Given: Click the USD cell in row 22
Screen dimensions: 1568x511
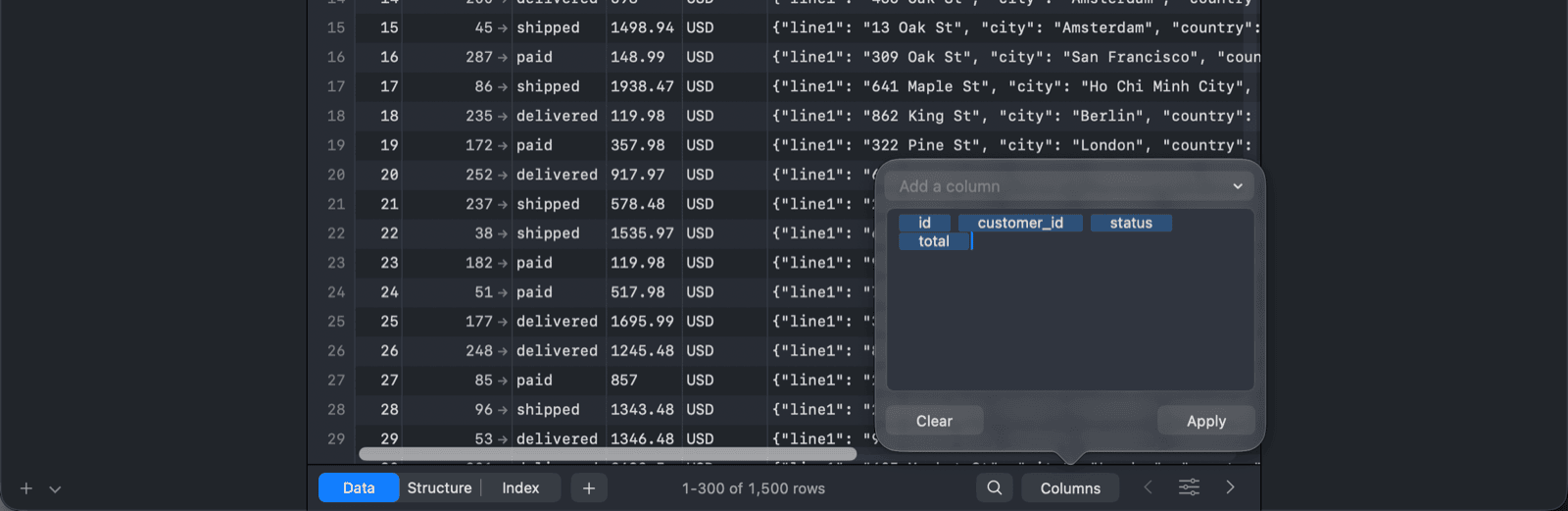Looking at the screenshot, I should tap(723, 233).
